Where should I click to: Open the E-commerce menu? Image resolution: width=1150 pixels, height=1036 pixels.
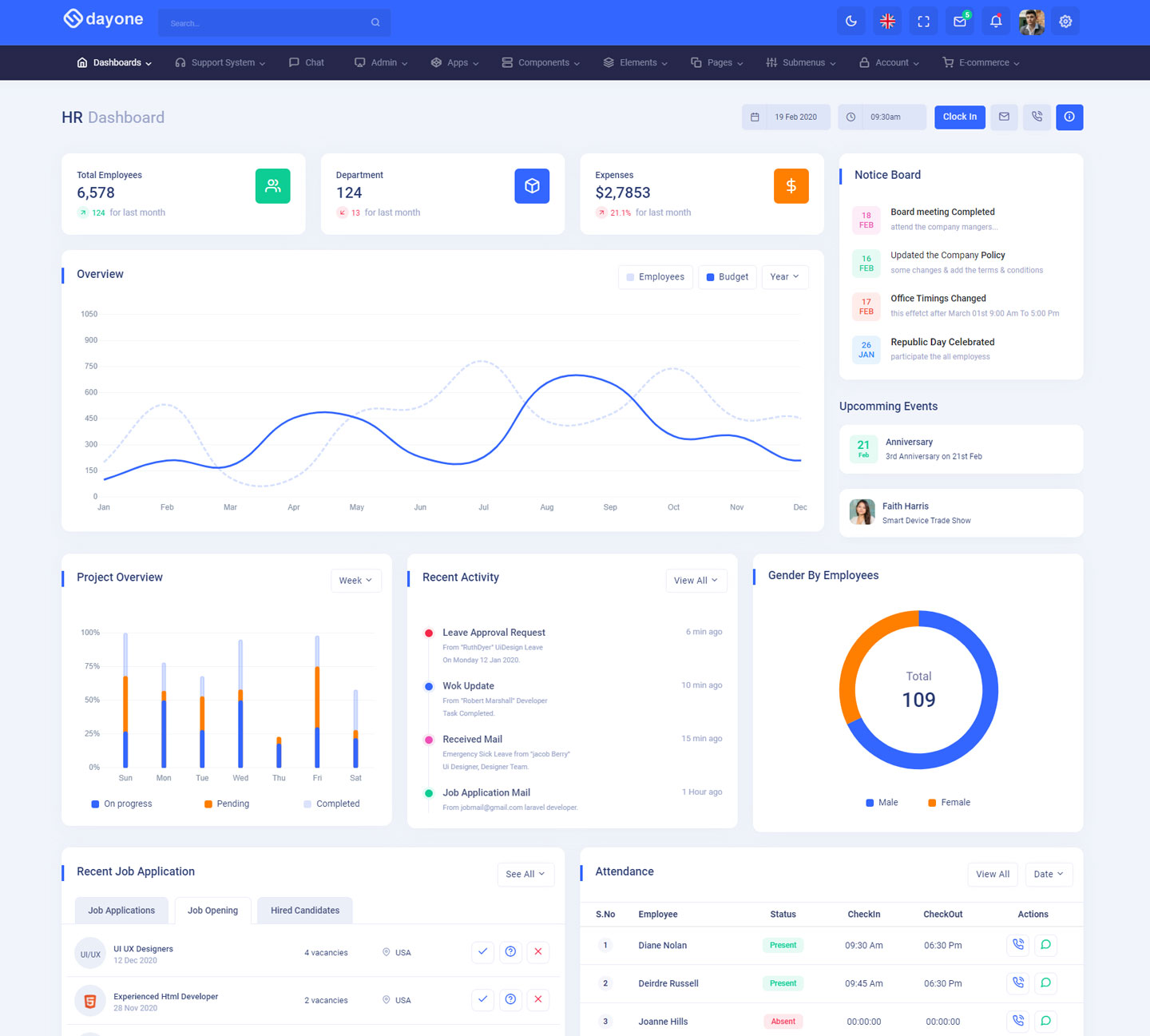pos(981,62)
